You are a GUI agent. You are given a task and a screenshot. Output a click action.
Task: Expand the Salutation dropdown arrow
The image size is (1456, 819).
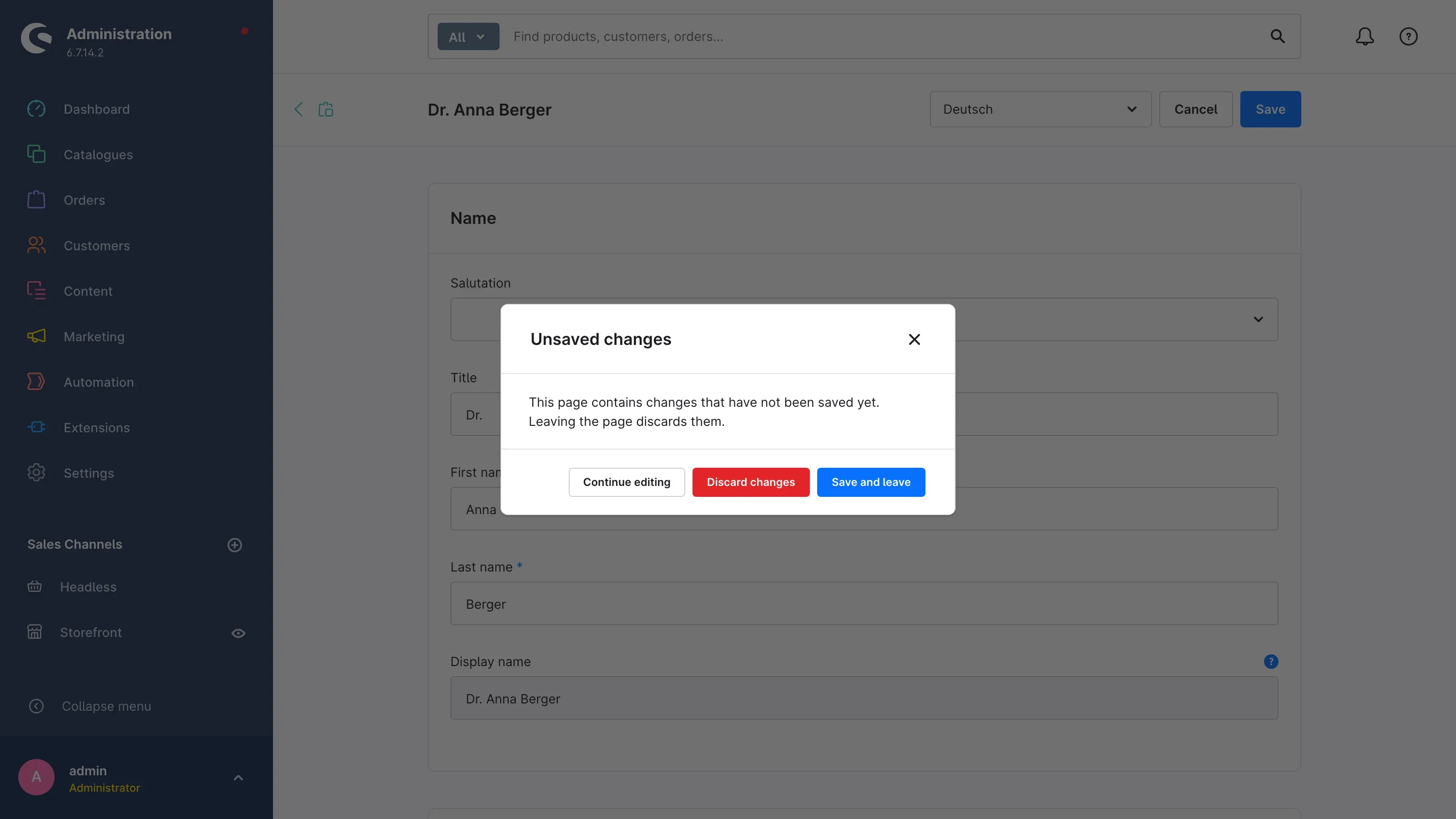(x=1258, y=319)
